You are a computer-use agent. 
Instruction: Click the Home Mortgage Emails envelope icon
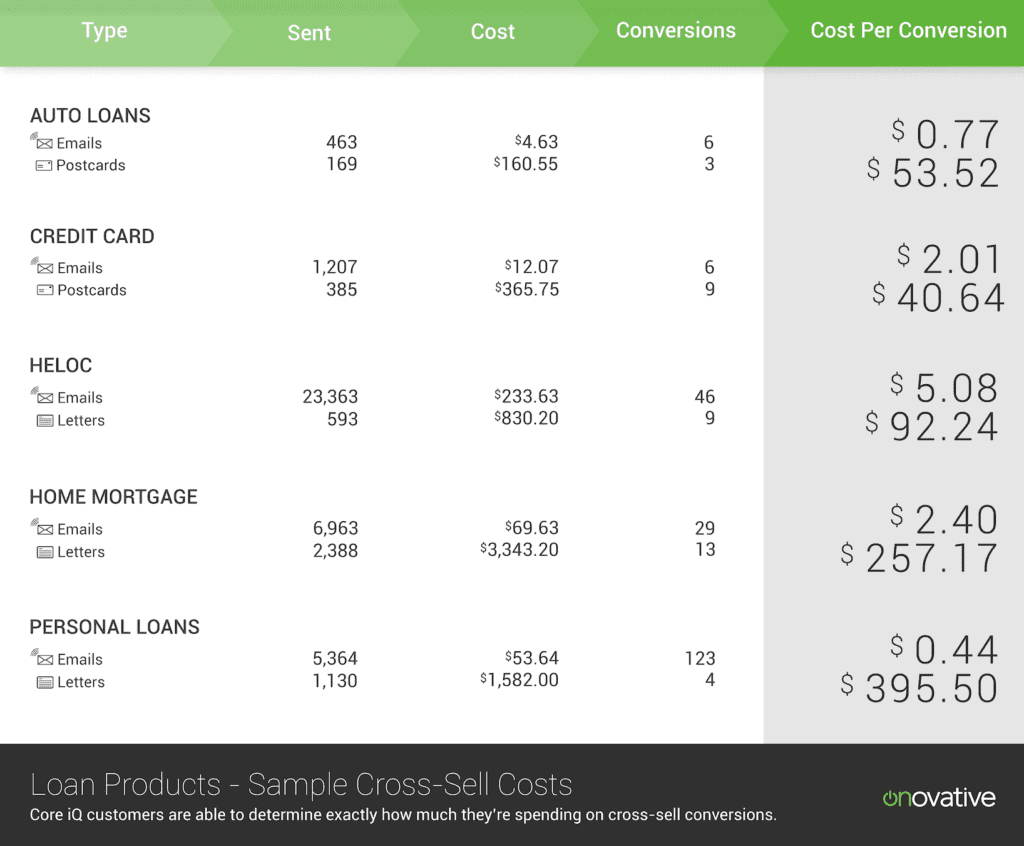pyautogui.click(x=42, y=528)
